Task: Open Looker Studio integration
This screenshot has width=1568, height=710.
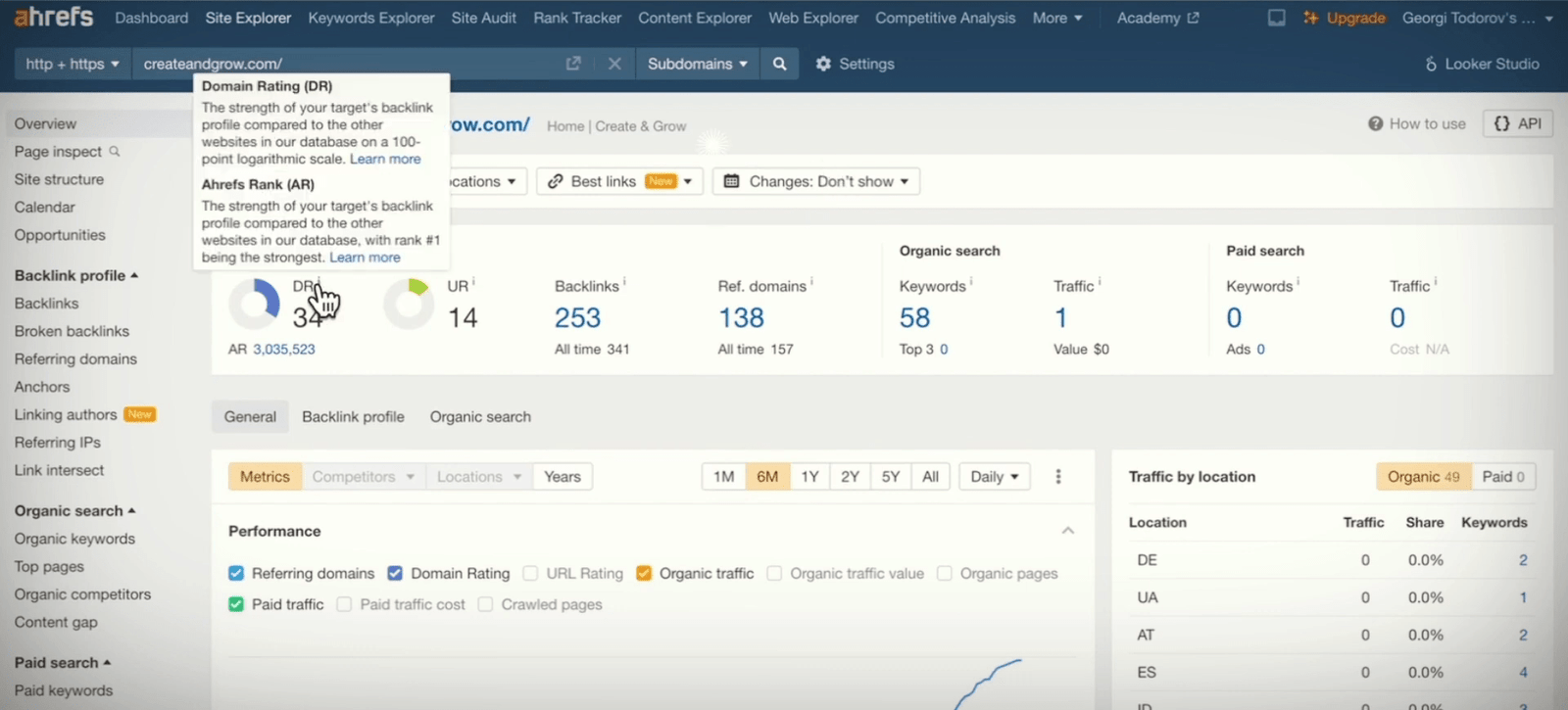Action: point(1482,64)
